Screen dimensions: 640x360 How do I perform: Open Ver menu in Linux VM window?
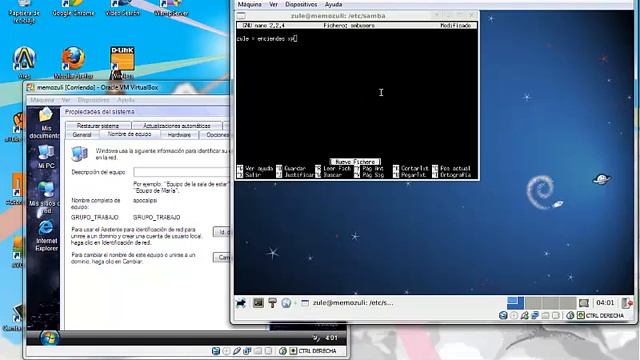point(273,4)
